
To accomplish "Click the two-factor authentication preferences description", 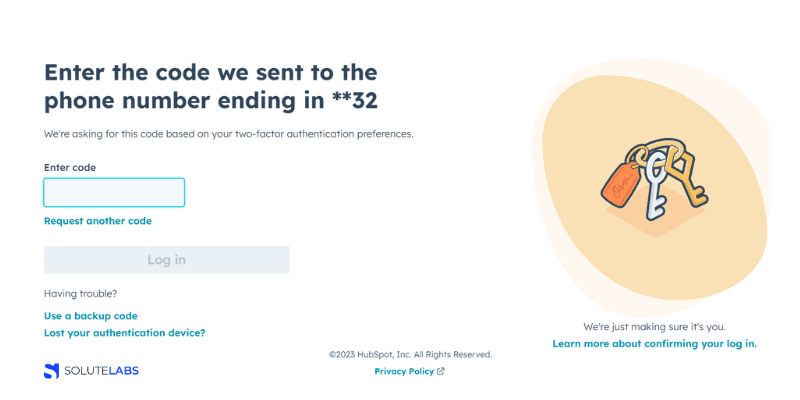I will click(228, 134).
